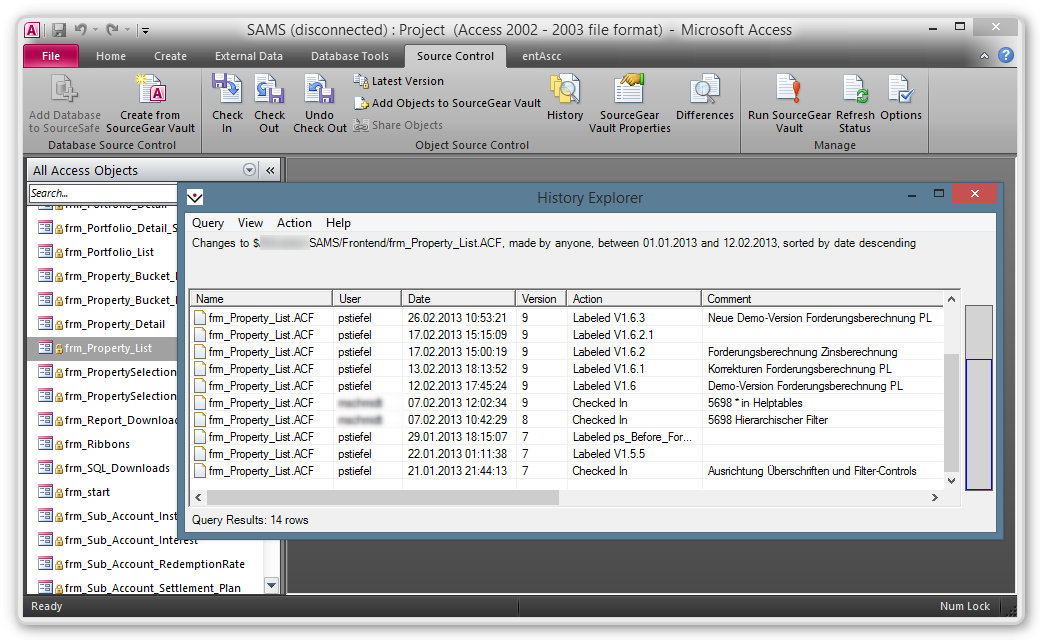The image size is (1040, 640).
Task: Select frm_SQL_Downloads form
Action: (102, 468)
